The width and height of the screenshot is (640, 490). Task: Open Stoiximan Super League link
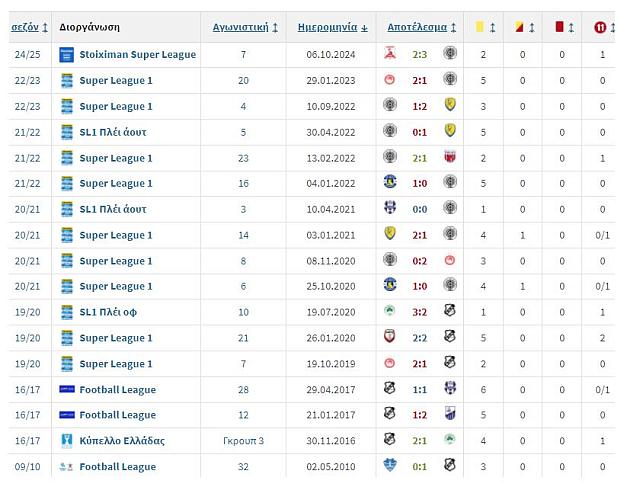click(x=138, y=54)
